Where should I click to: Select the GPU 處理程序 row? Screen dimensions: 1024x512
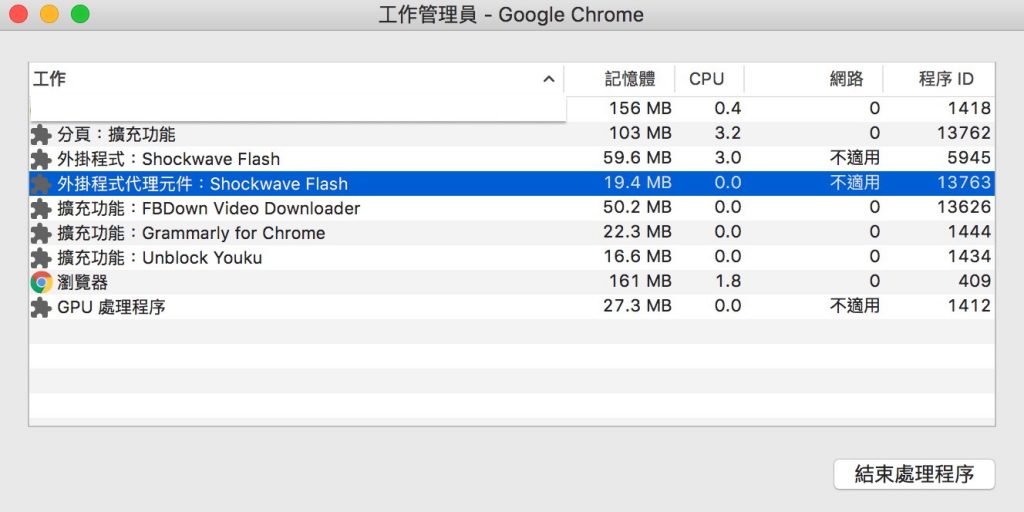click(512, 306)
